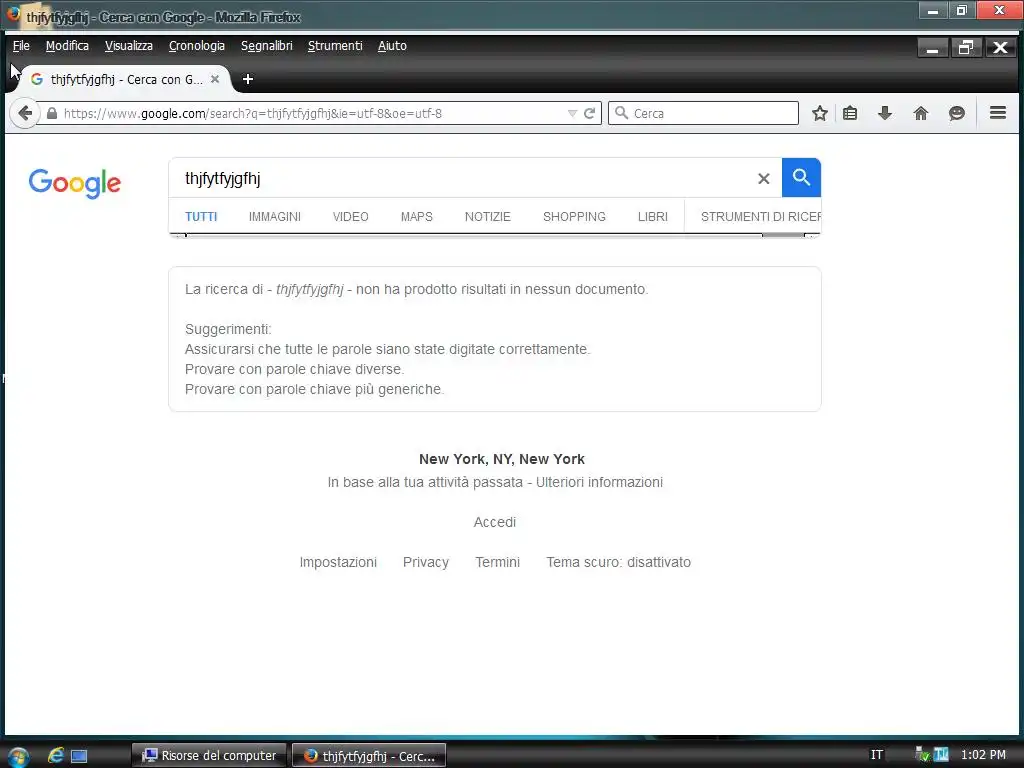Open the Aiuto menu
Image resolution: width=1024 pixels, height=768 pixels.
(x=392, y=46)
